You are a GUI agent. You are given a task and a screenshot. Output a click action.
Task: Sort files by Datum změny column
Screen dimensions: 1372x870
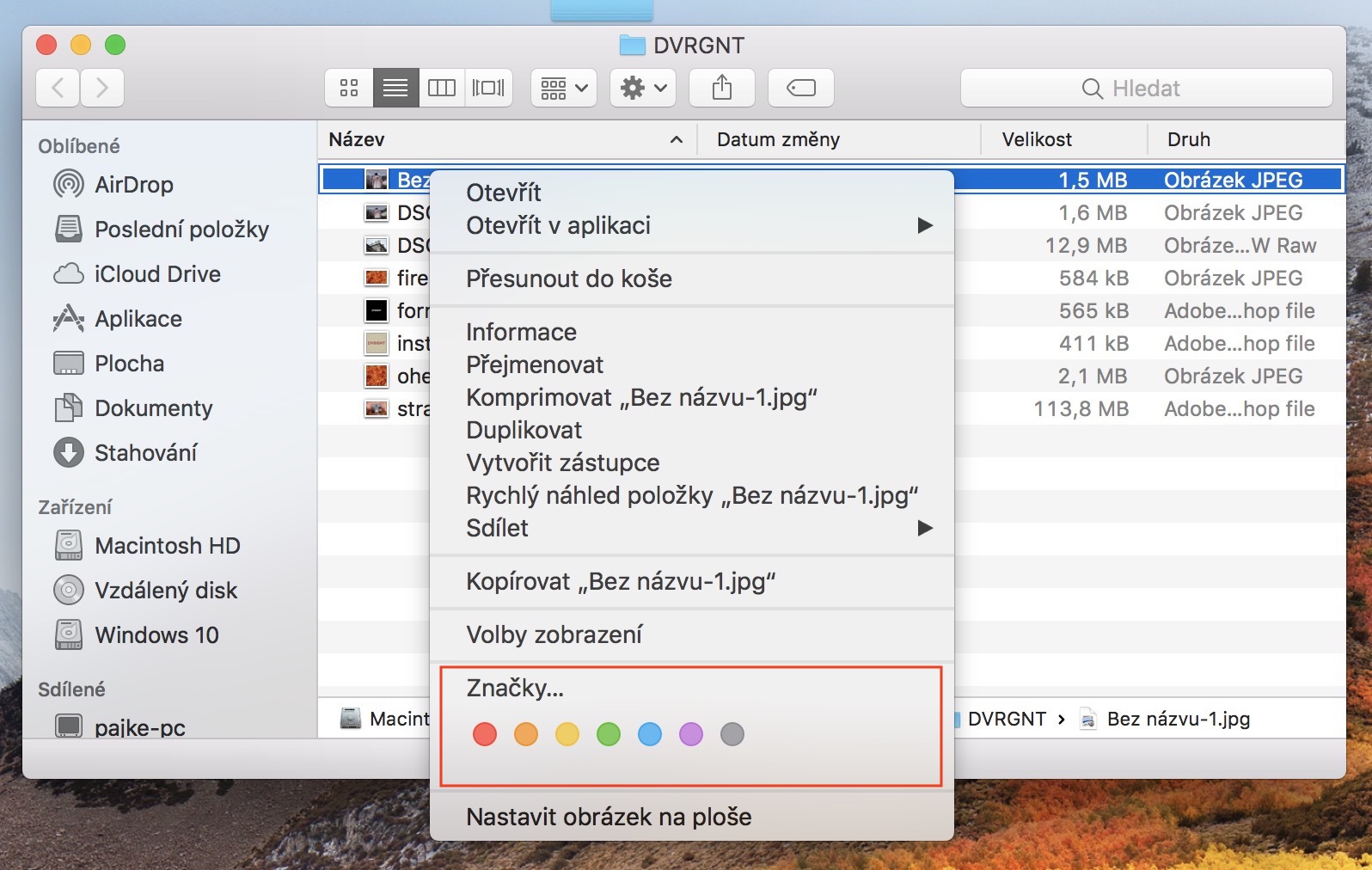(839, 139)
